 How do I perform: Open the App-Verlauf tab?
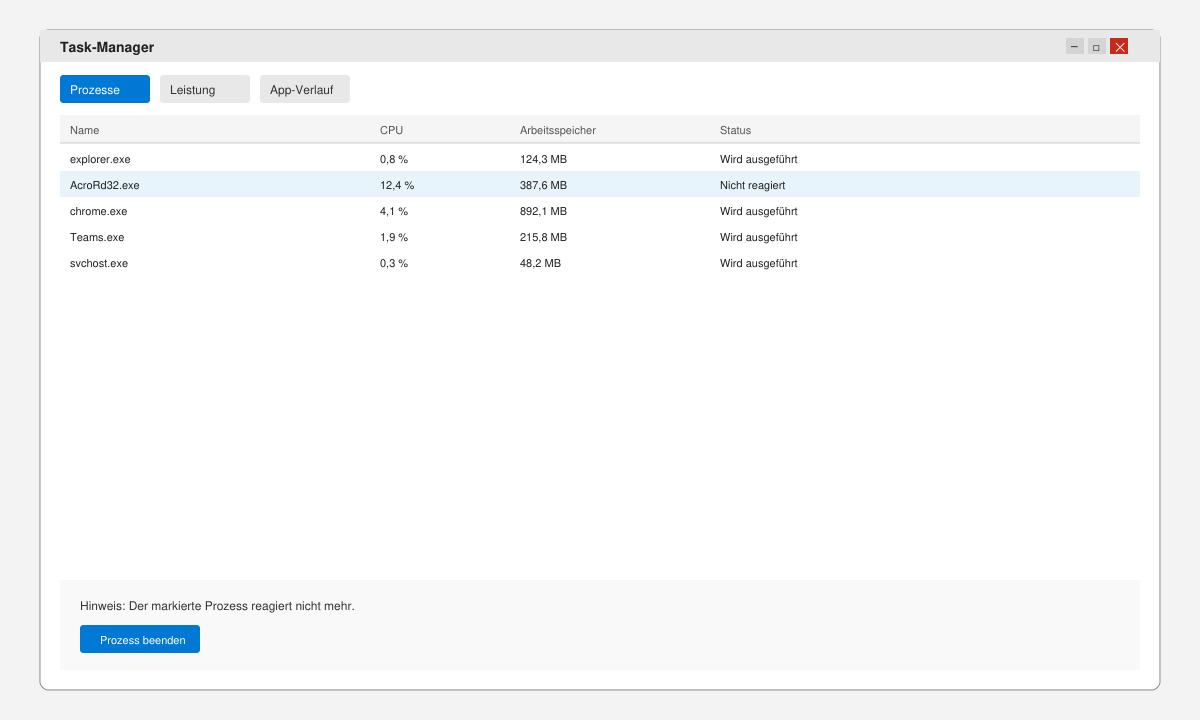click(x=305, y=89)
